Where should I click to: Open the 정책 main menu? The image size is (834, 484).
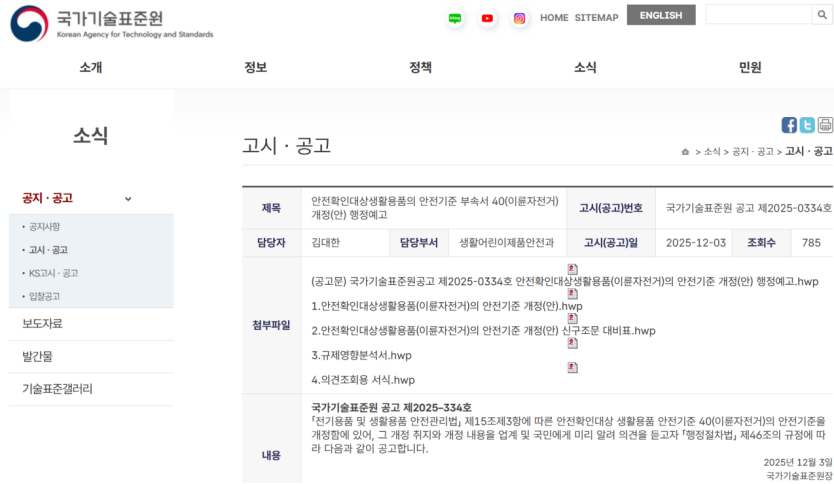420,68
